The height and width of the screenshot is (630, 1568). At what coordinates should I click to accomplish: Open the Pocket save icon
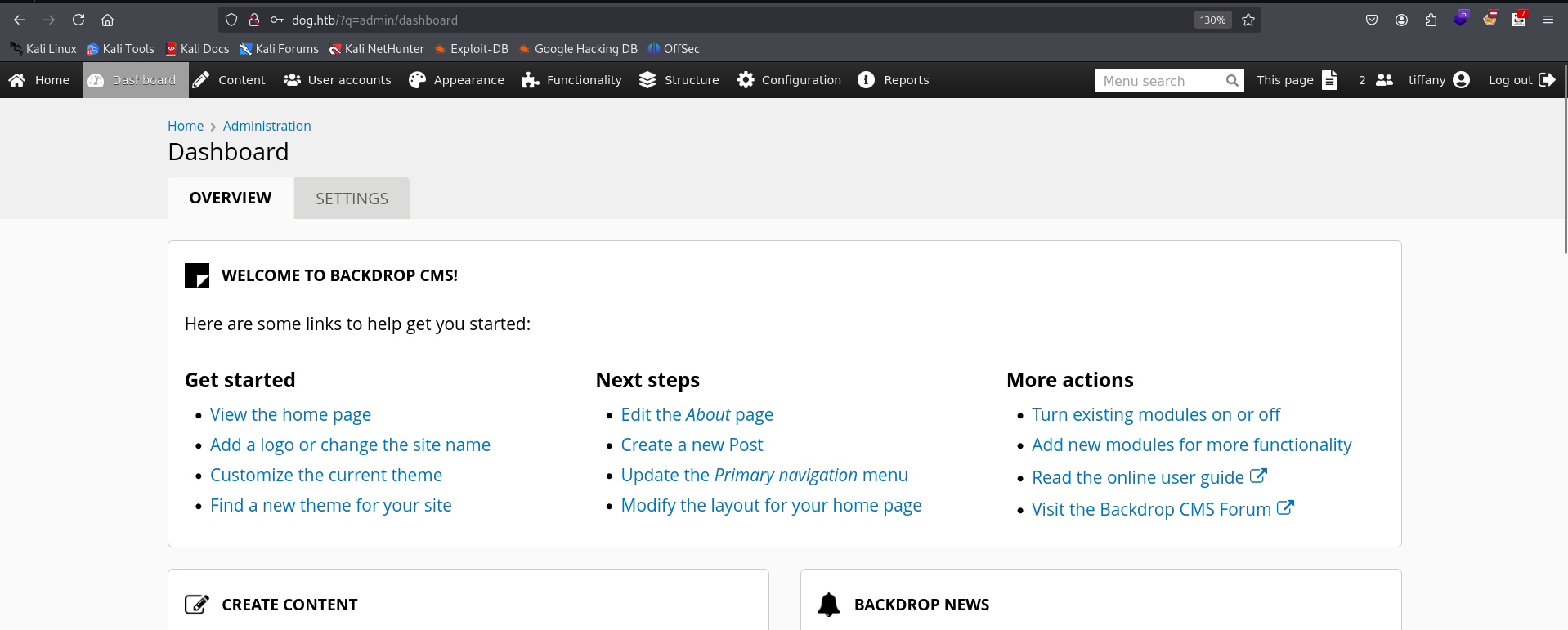pos(1372,20)
